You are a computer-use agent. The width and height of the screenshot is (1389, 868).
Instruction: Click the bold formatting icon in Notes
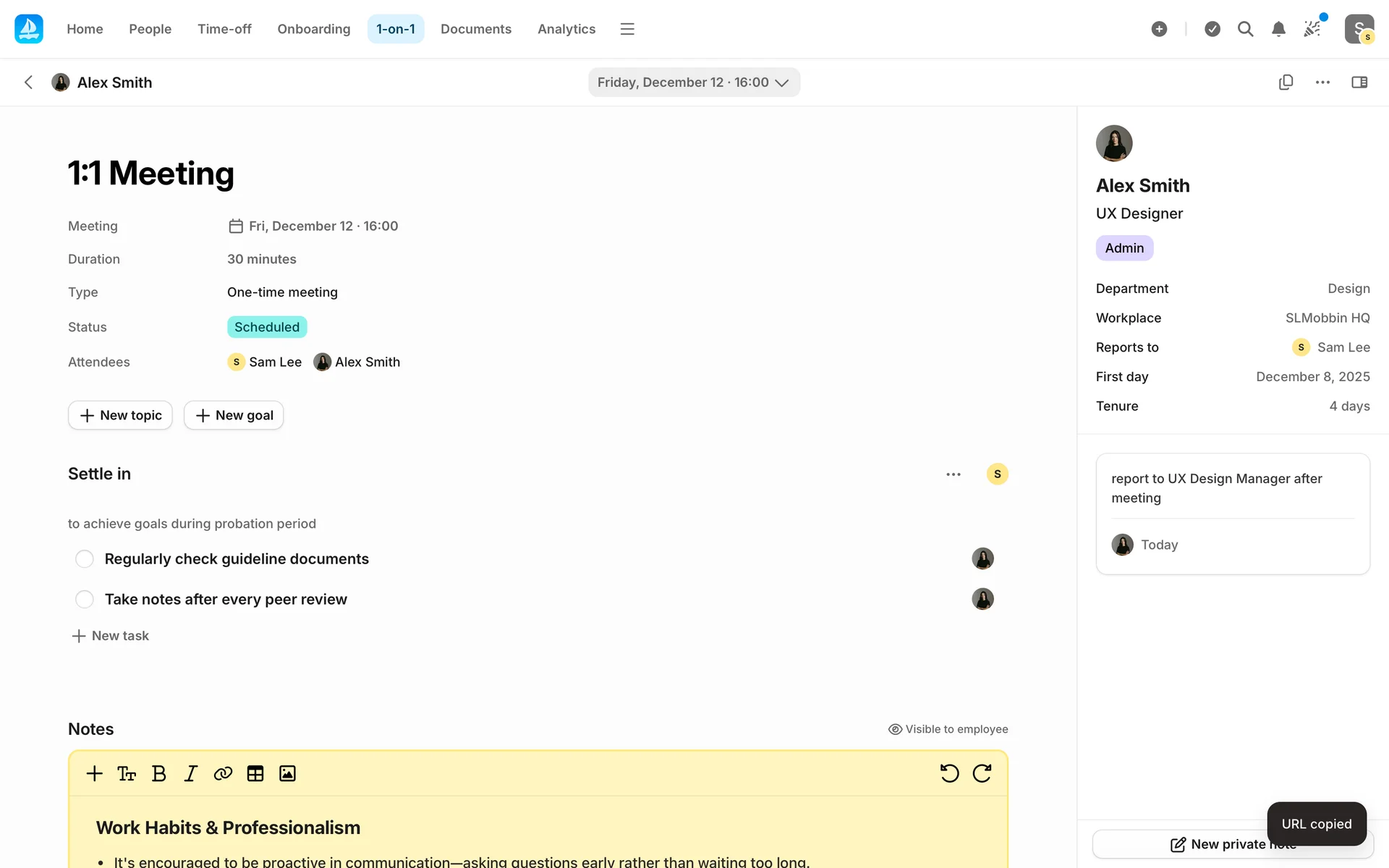click(x=159, y=773)
